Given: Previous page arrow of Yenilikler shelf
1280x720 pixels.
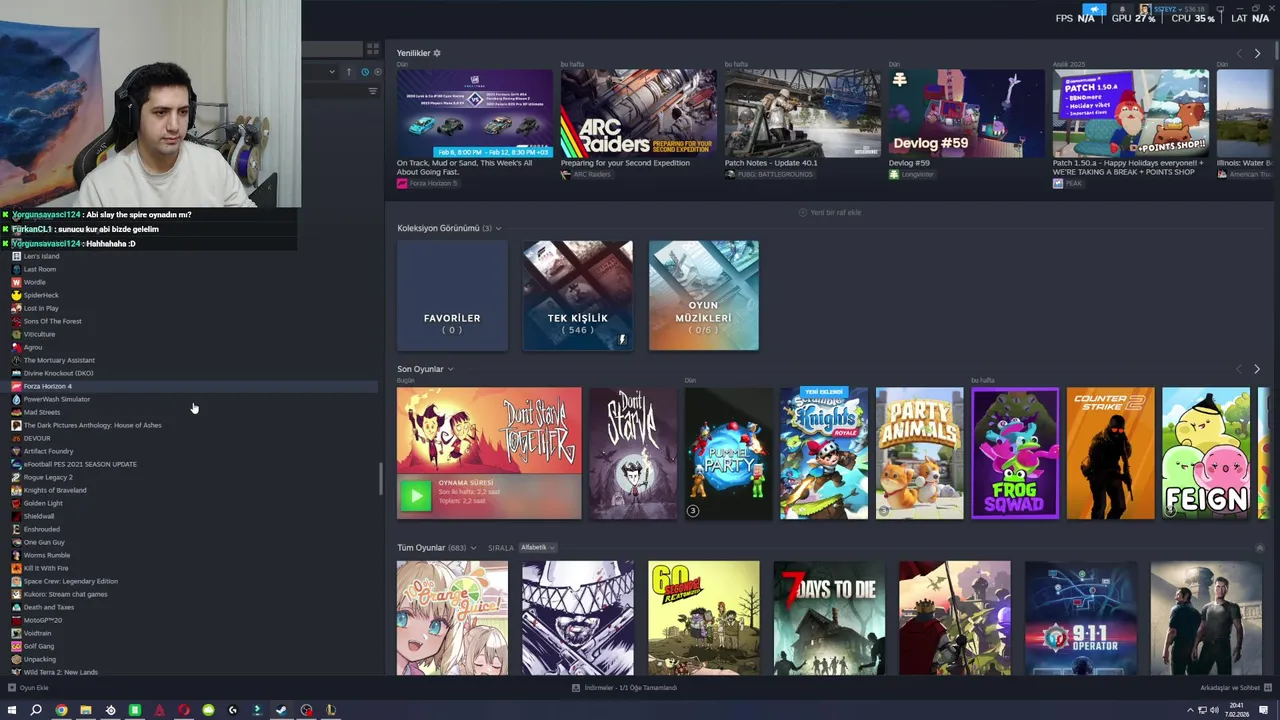Looking at the screenshot, I should pyautogui.click(x=1239, y=53).
